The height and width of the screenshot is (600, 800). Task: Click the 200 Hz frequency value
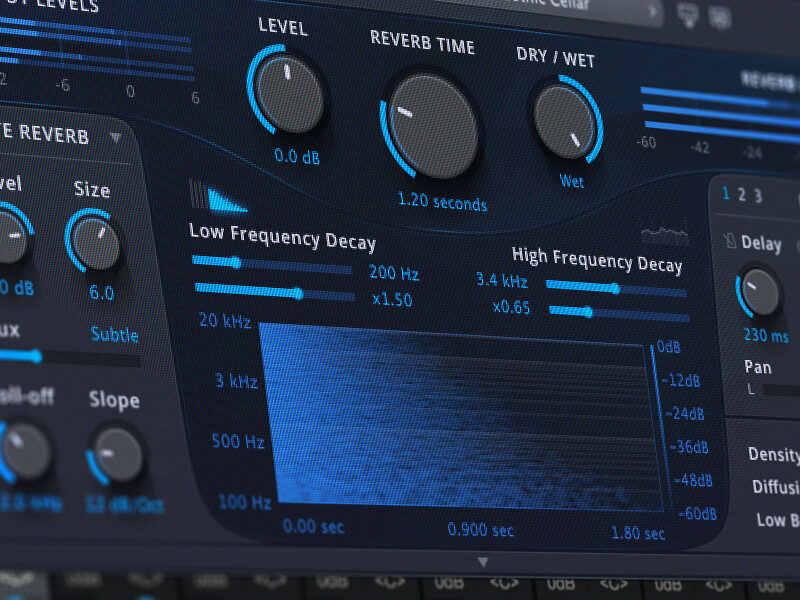point(394,273)
